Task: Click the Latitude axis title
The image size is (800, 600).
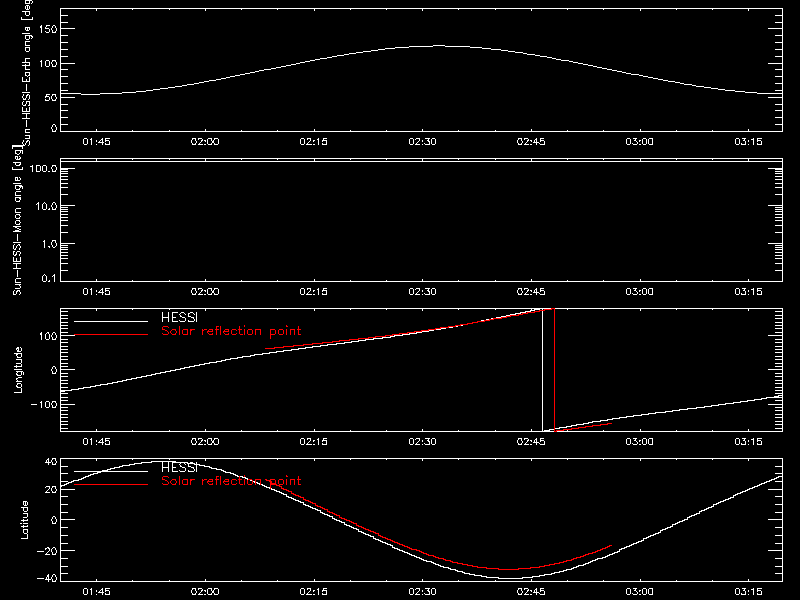Action: (x=24, y=520)
